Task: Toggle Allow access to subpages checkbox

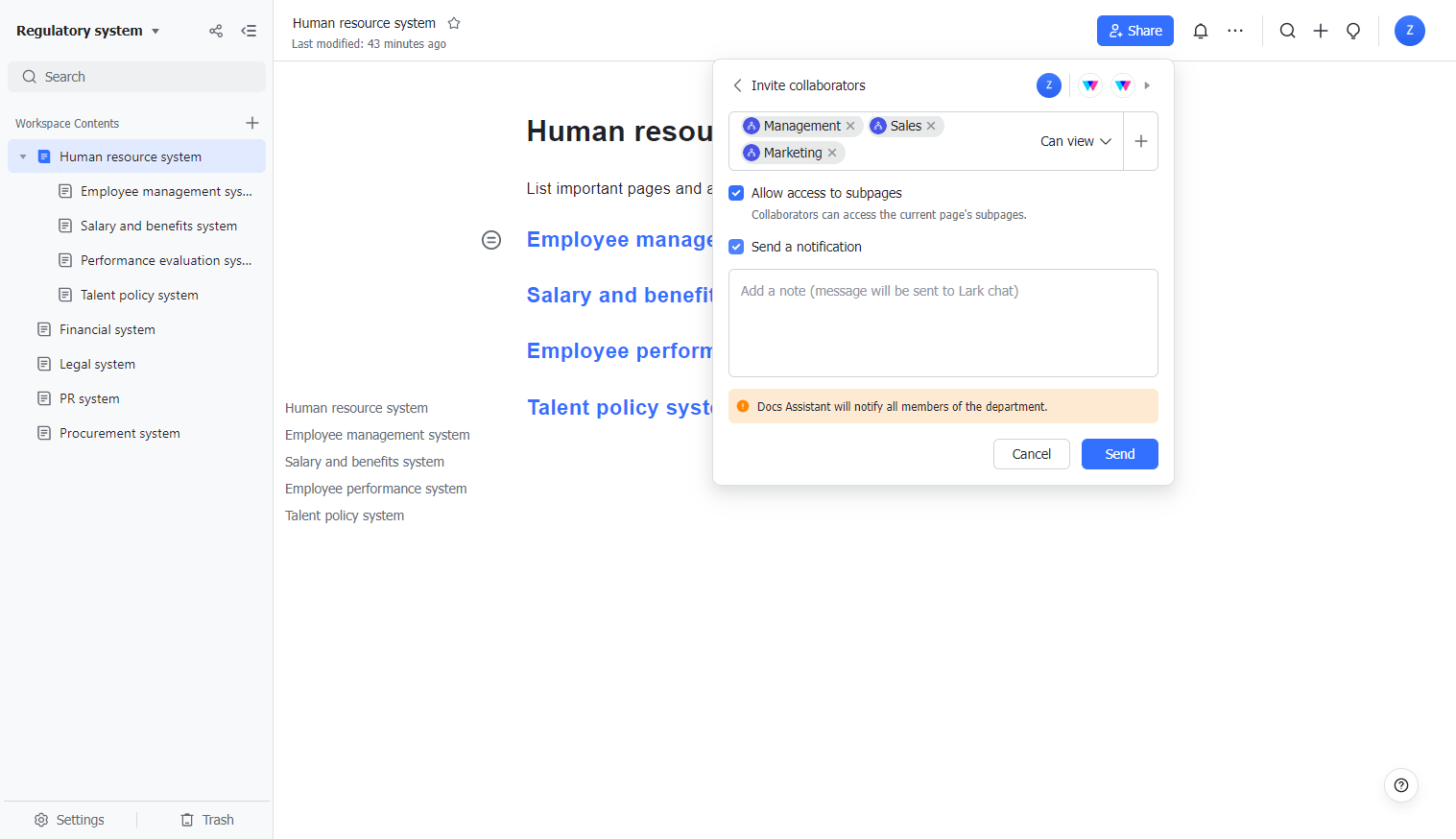Action: (x=736, y=193)
